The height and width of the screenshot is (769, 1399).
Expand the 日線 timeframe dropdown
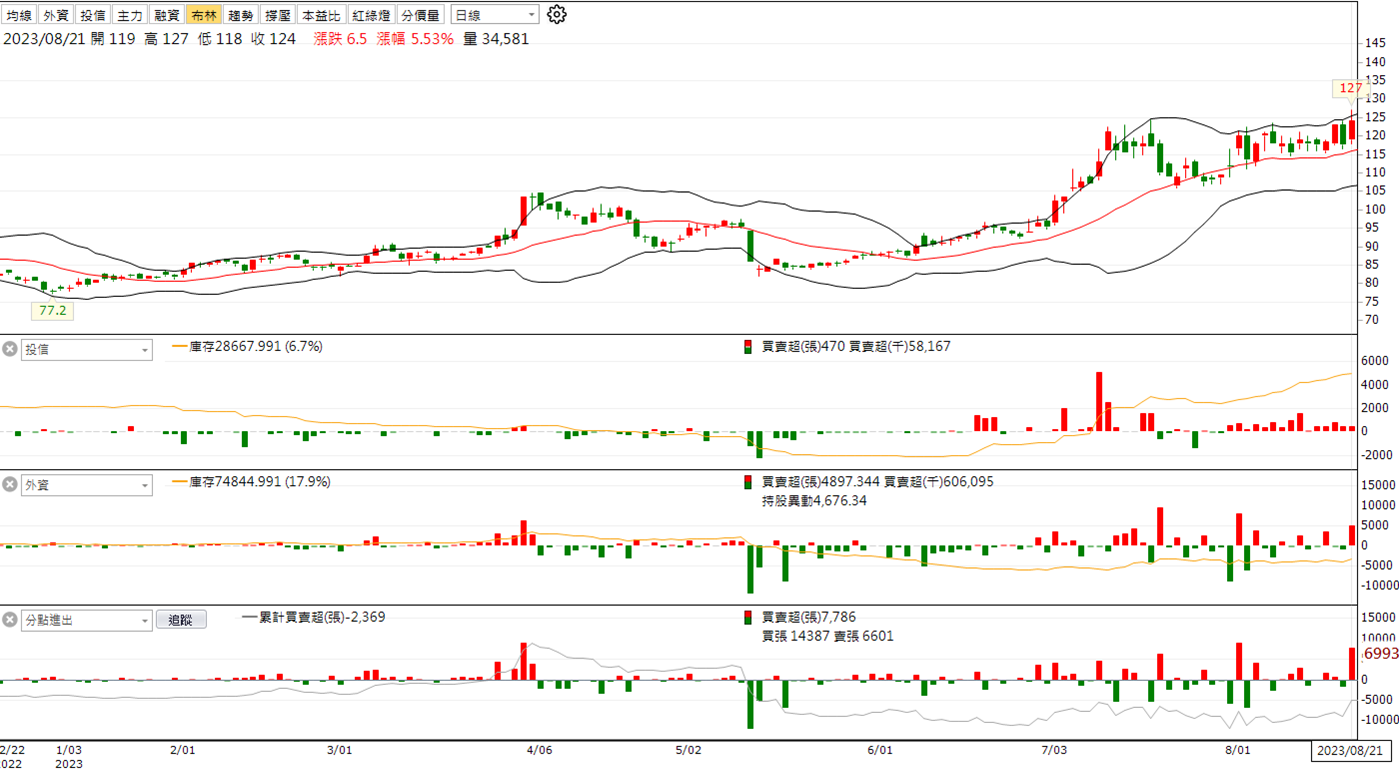495,15
